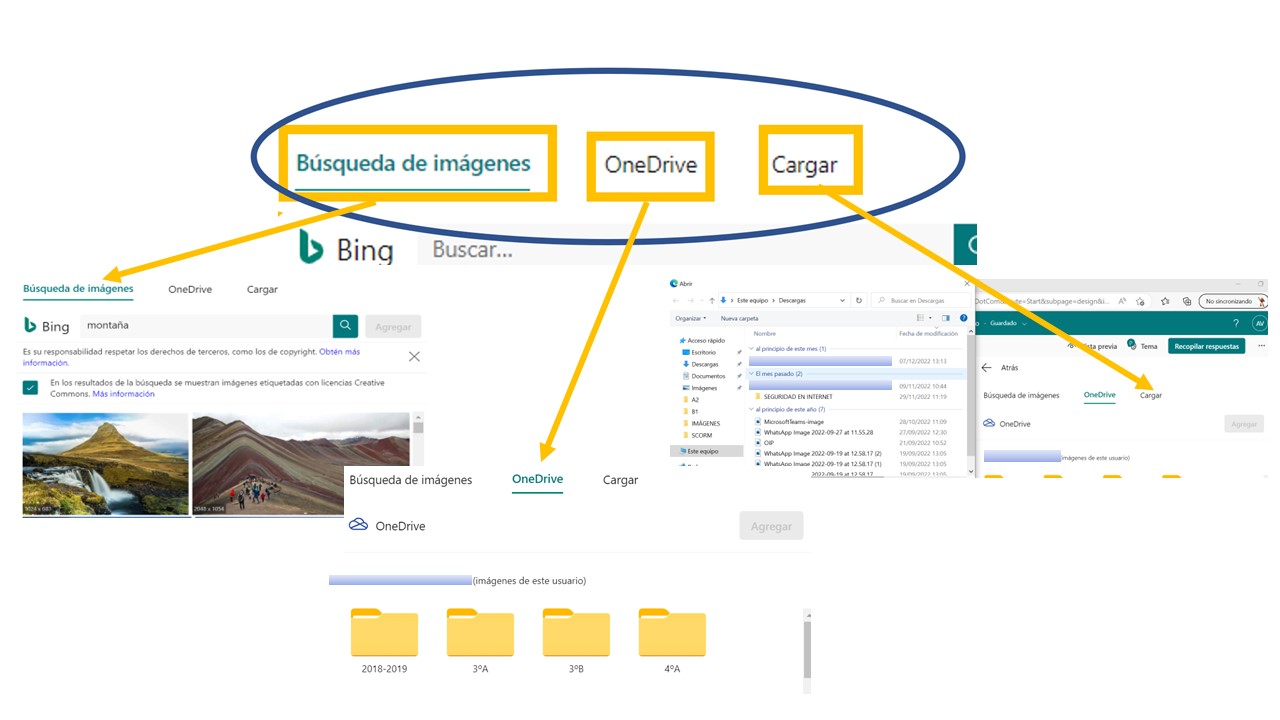Open the Tema theme option
Screen dimensions: 1280x720
(x=1142, y=346)
